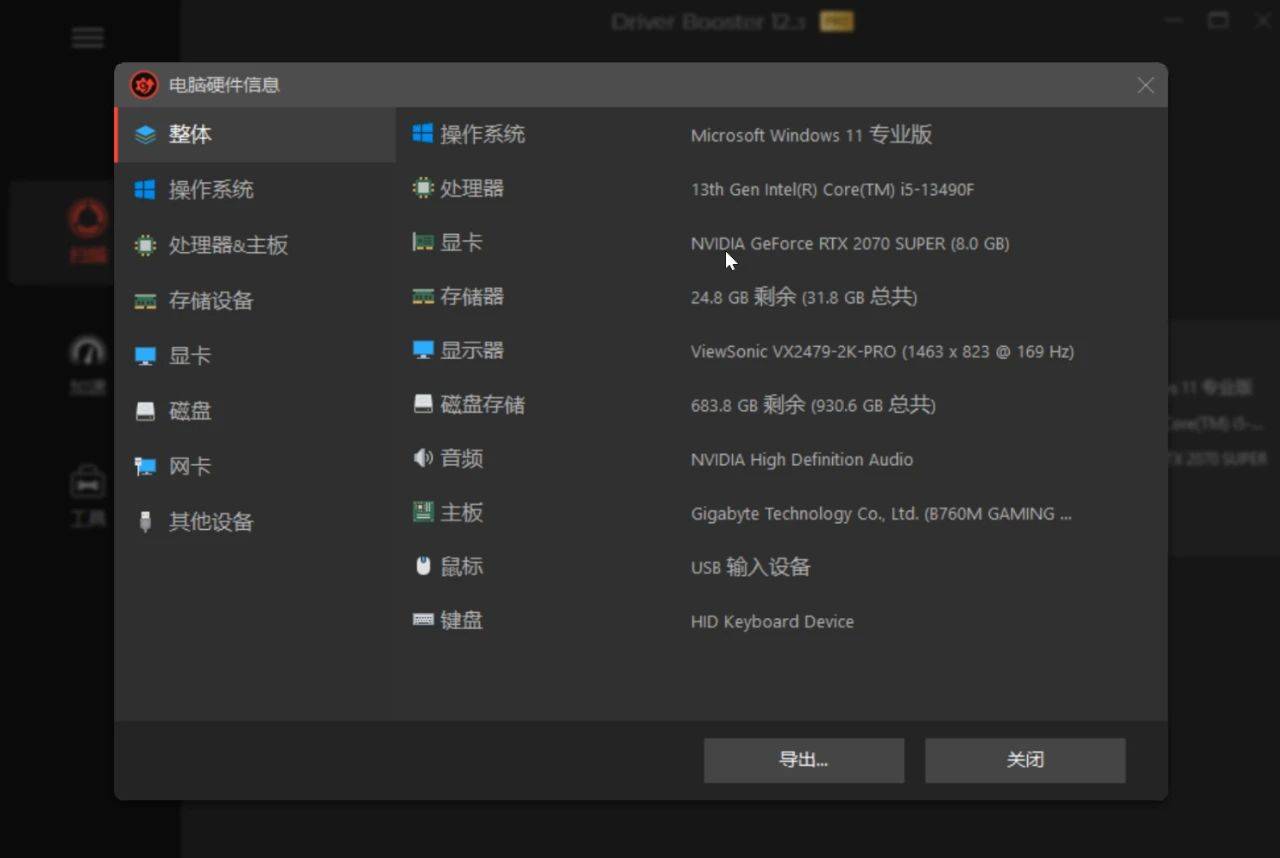The image size is (1280, 858).
Task: Close the 电脑硬件信息 dialog with X
Action: (x=1146, y=86)
